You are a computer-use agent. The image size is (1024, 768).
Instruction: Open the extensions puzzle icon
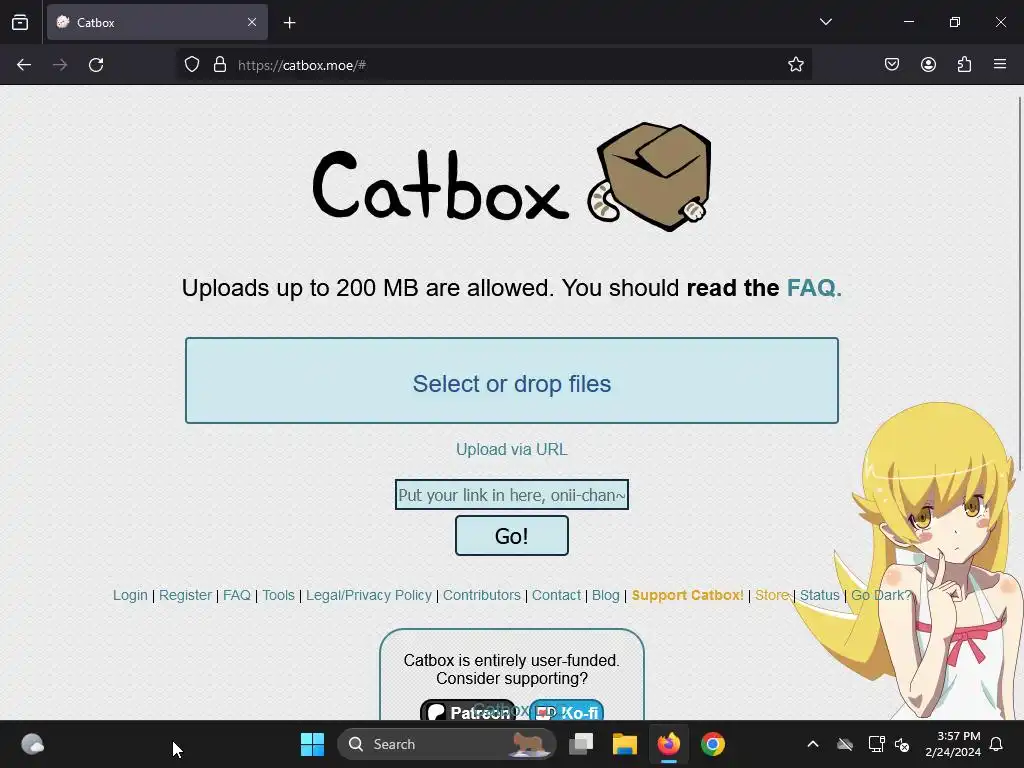click(x=964, y=65)
